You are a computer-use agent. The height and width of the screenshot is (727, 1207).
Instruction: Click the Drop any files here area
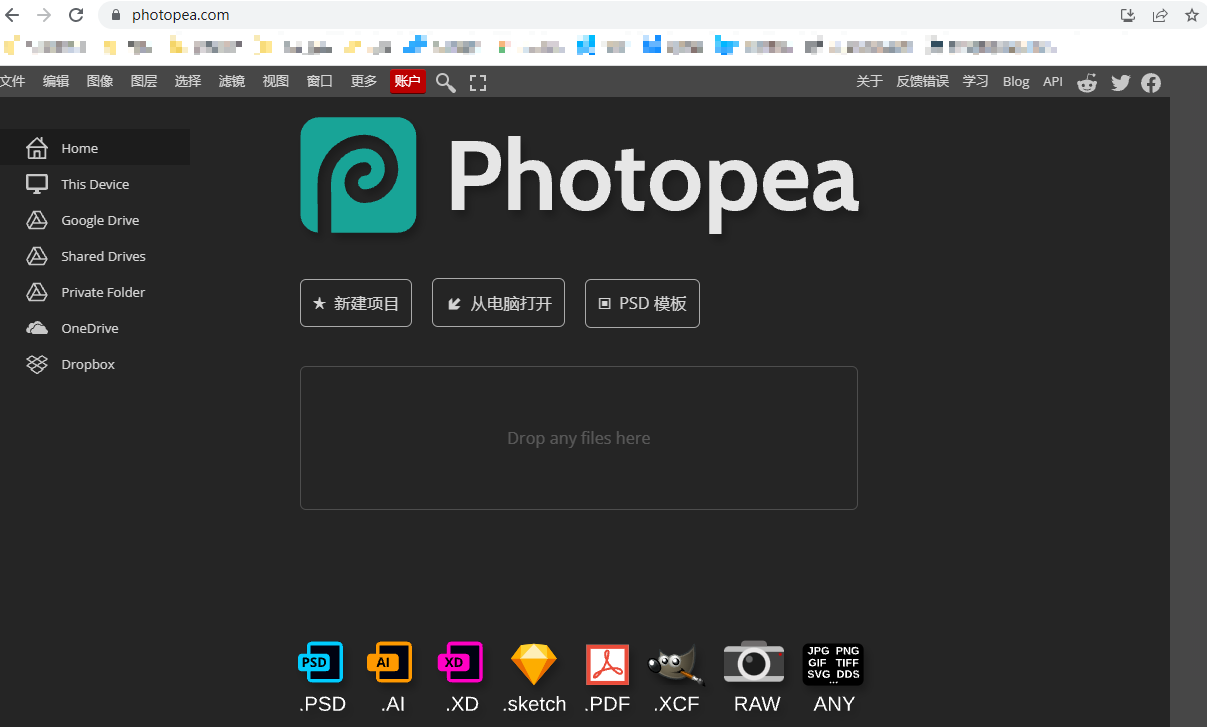tap(579, 438)
